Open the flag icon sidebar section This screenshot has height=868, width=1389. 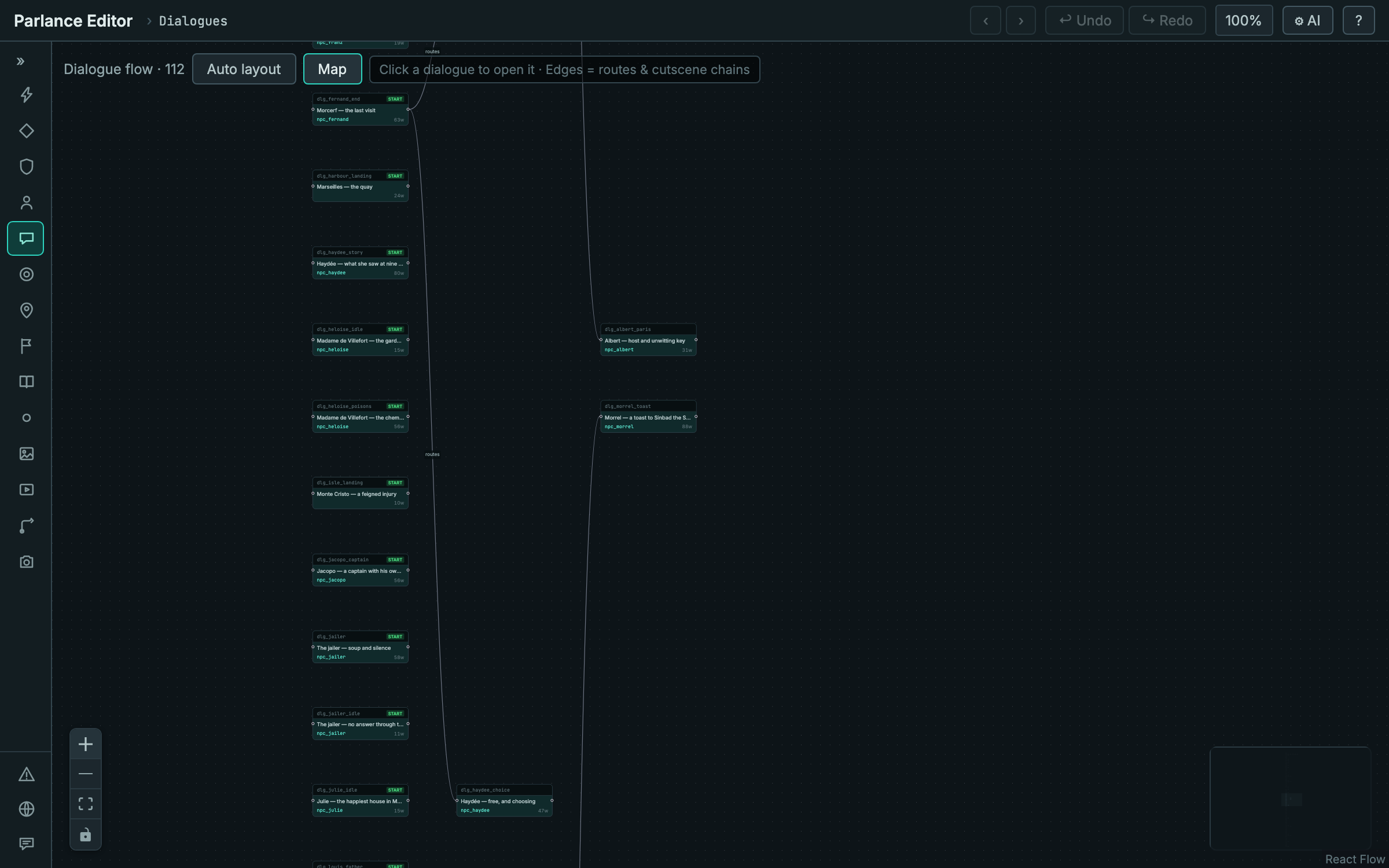coord(26,346)
